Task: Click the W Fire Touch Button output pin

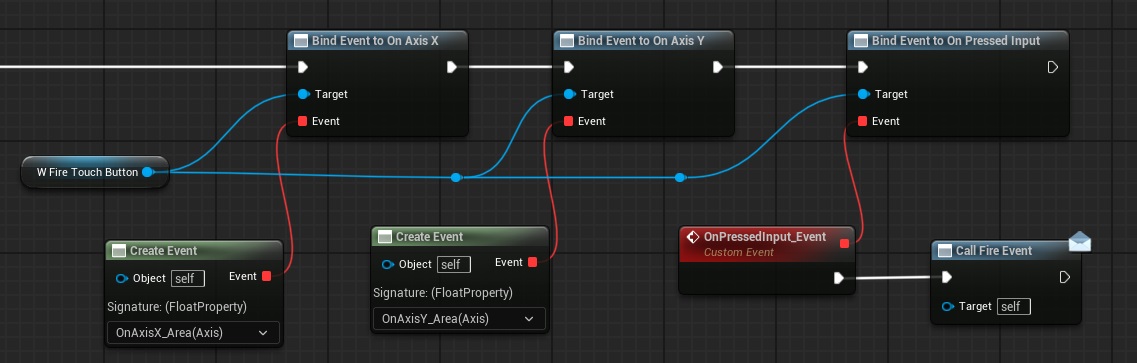Action: pyautogui.click(x=147, y=172)
